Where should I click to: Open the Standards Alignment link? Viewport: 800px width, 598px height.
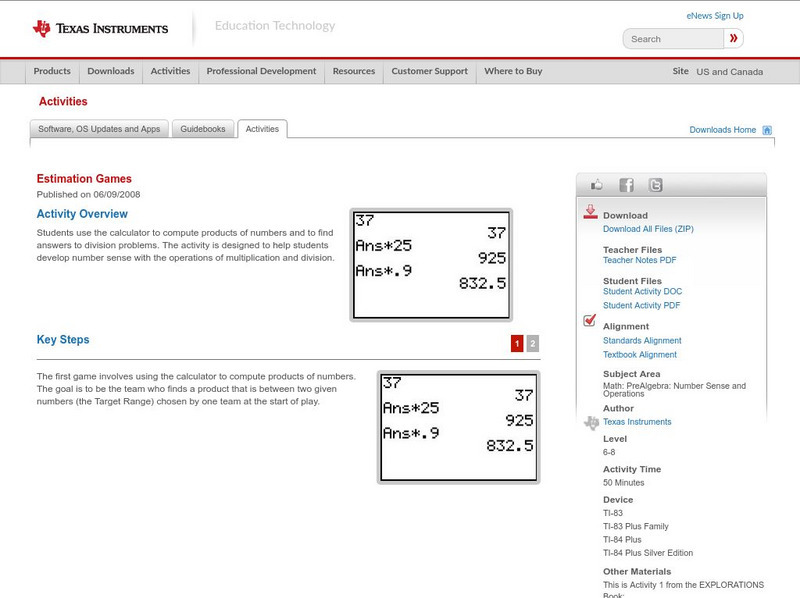point(642,341)
